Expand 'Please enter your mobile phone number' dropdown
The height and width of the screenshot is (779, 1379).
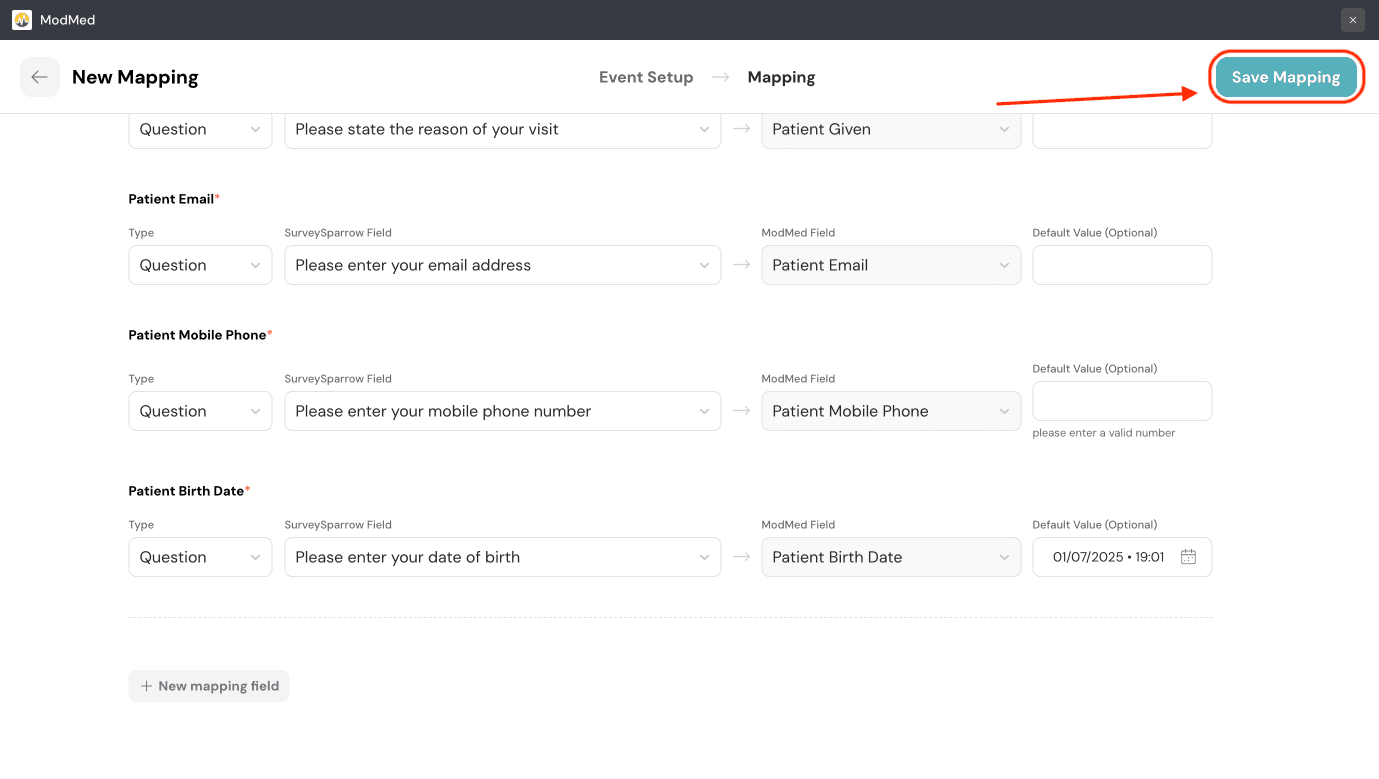coord(502,411)
